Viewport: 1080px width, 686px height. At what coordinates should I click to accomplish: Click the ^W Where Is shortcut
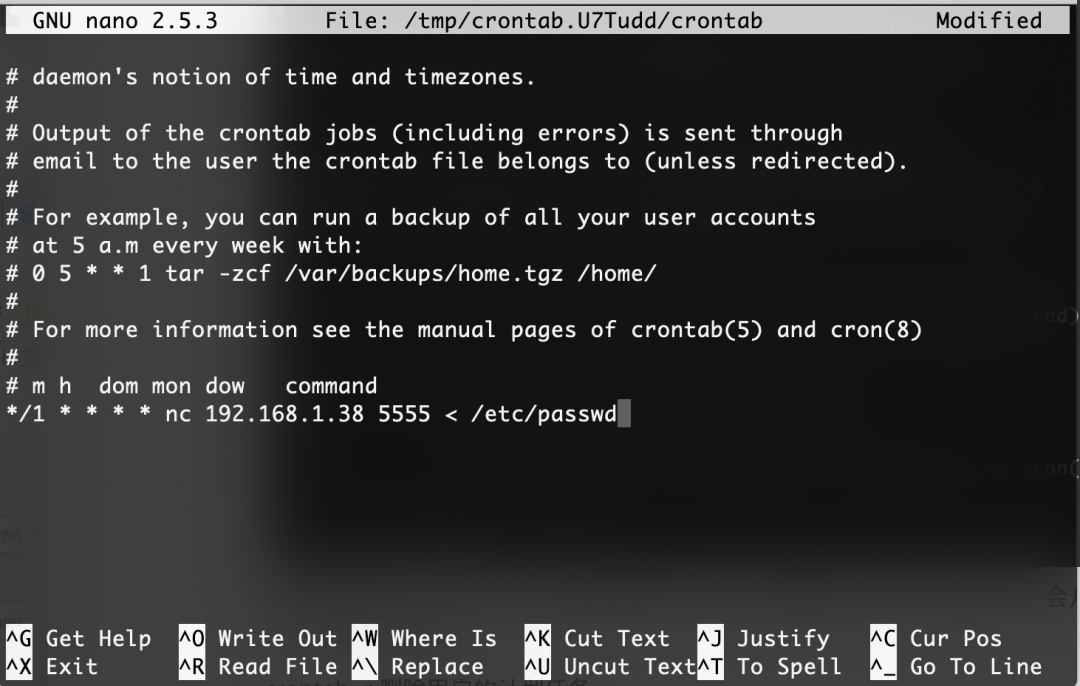(424, 638)
